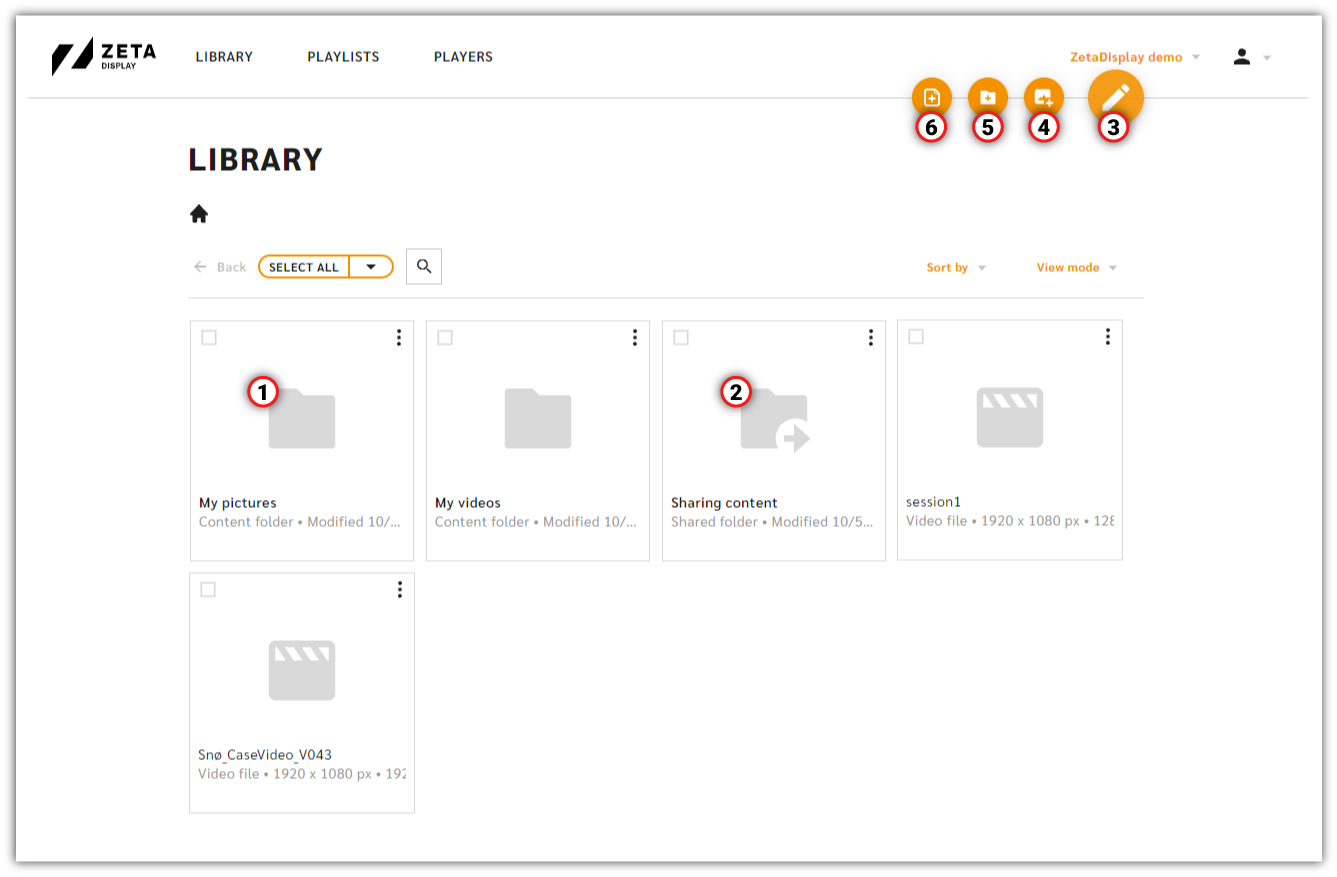Open the kebab menu on My pictures folder
Screen dimensions: 1337x877
pyautogui.click(x=399, y=337)
